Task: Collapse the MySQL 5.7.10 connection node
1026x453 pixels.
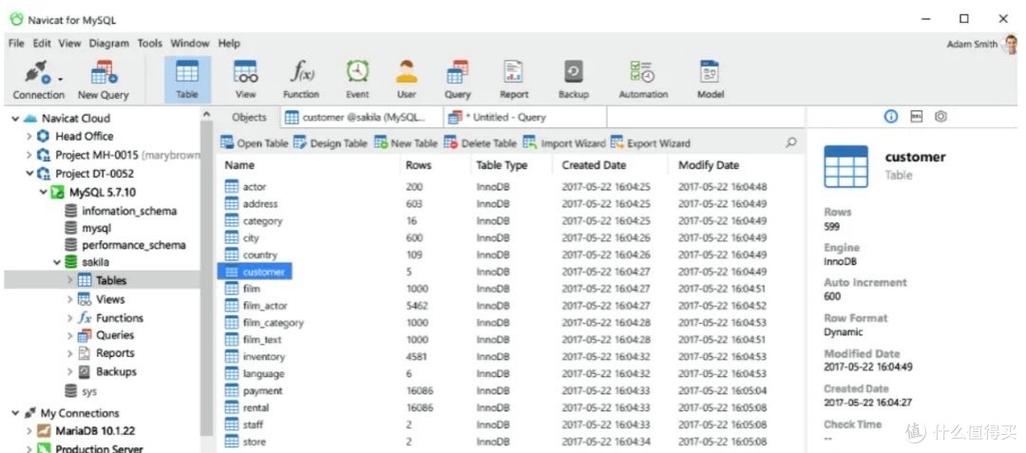Action: click(43, 192)
